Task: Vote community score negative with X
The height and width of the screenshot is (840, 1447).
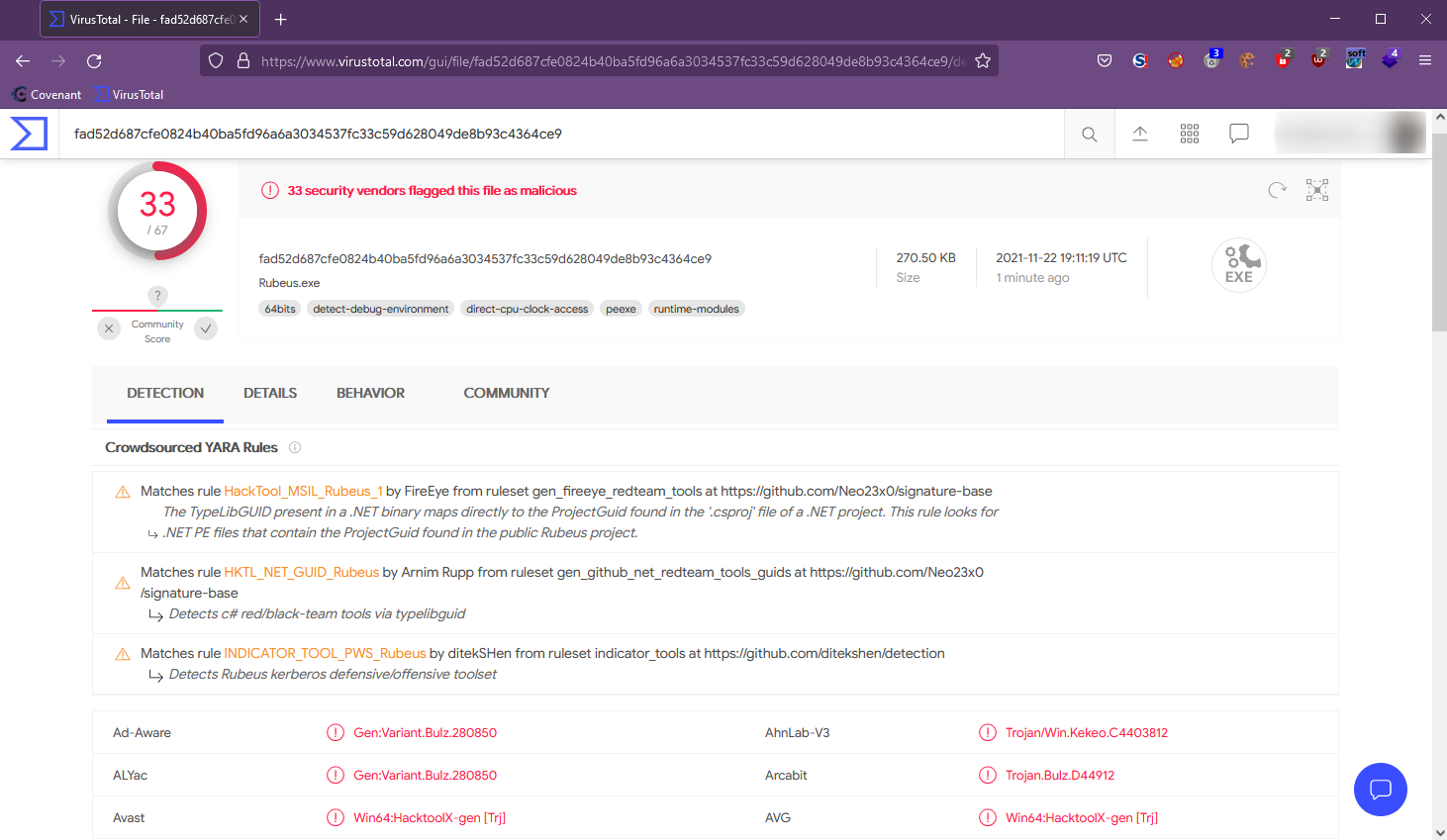Action: click(x=109, y=328)
